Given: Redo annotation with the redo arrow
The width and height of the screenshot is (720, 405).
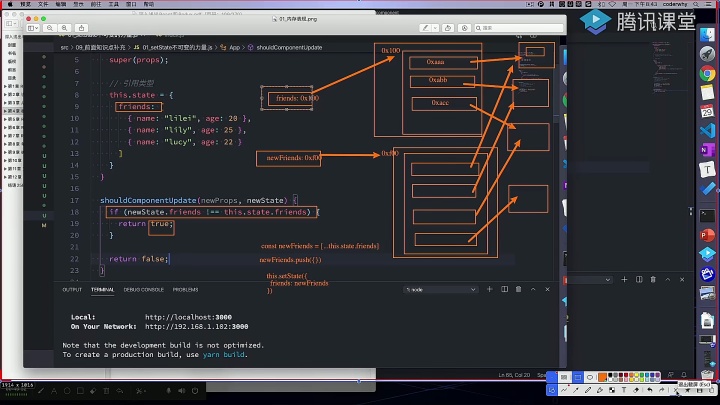Looking at the screenshot, I should [x=662, y=390].
